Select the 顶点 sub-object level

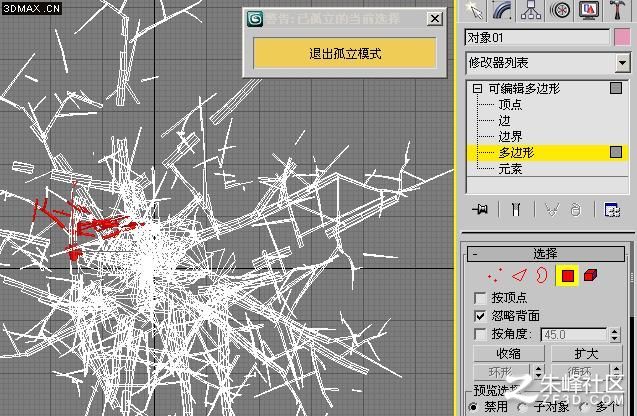pyautogui.click(x=510, y=104)
